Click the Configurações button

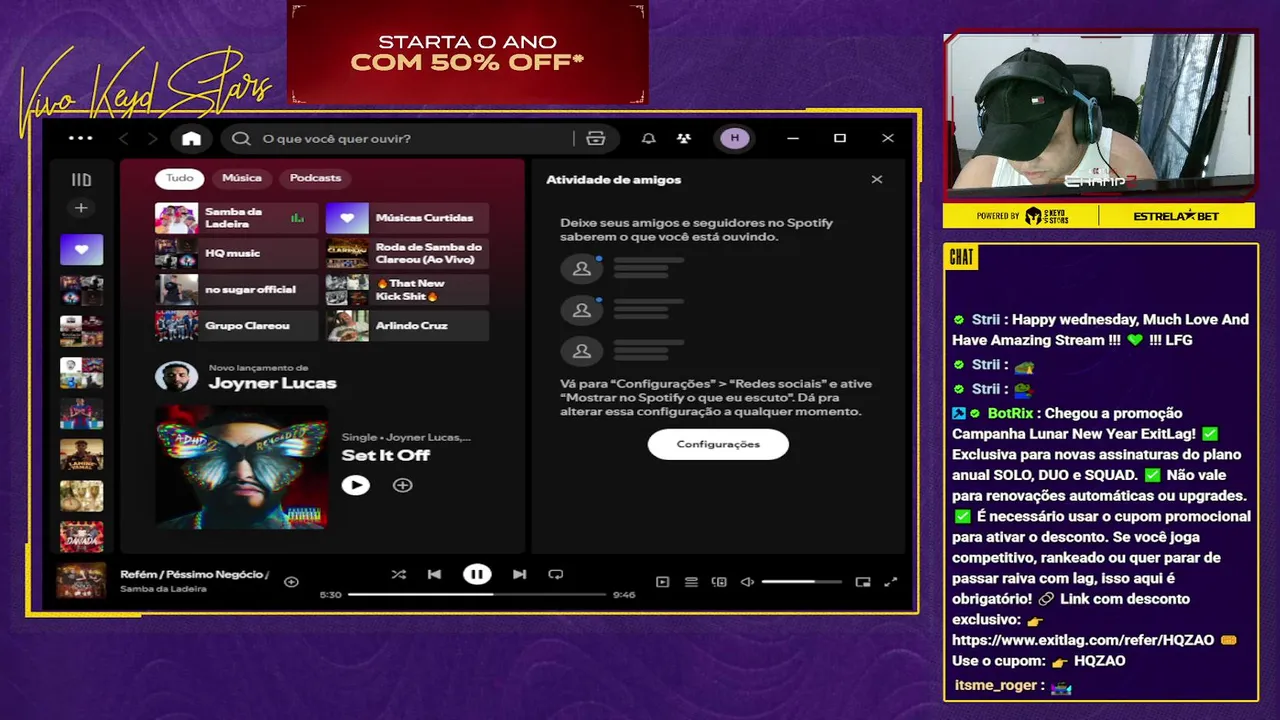click(718, 444)
